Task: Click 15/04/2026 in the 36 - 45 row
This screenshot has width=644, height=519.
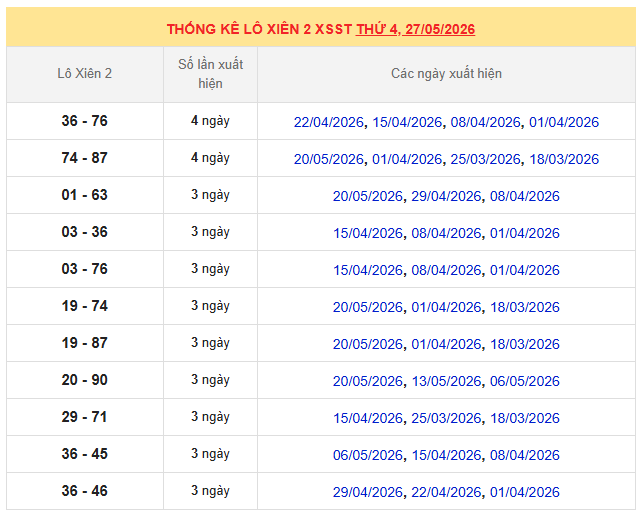Action: coord(446,455)
